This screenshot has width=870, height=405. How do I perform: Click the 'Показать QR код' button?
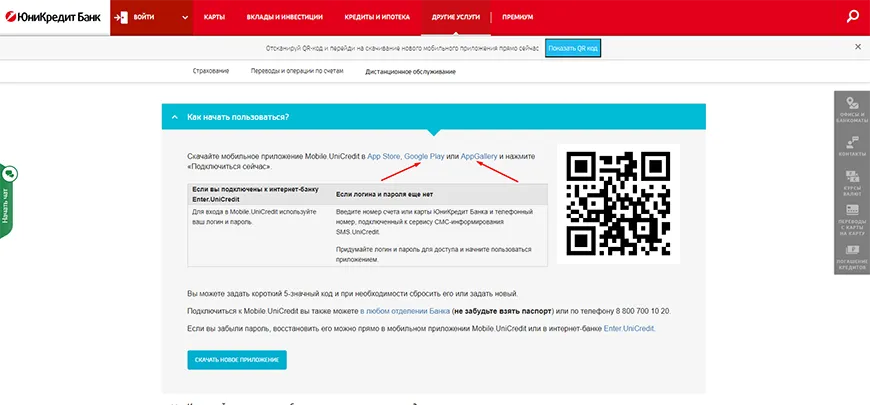[x=572, y=47]
